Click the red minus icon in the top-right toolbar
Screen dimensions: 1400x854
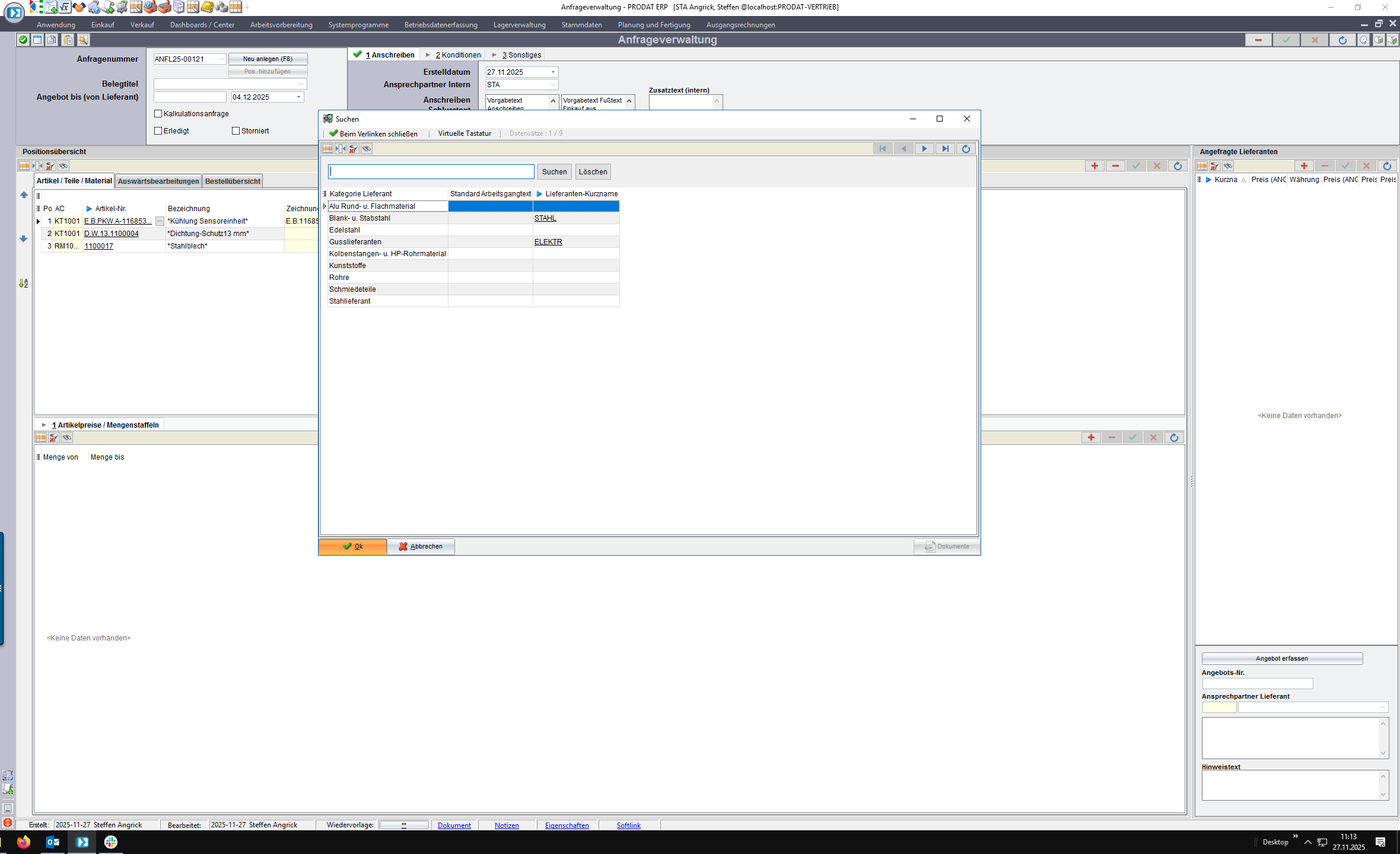click(x=1258, y=40)
